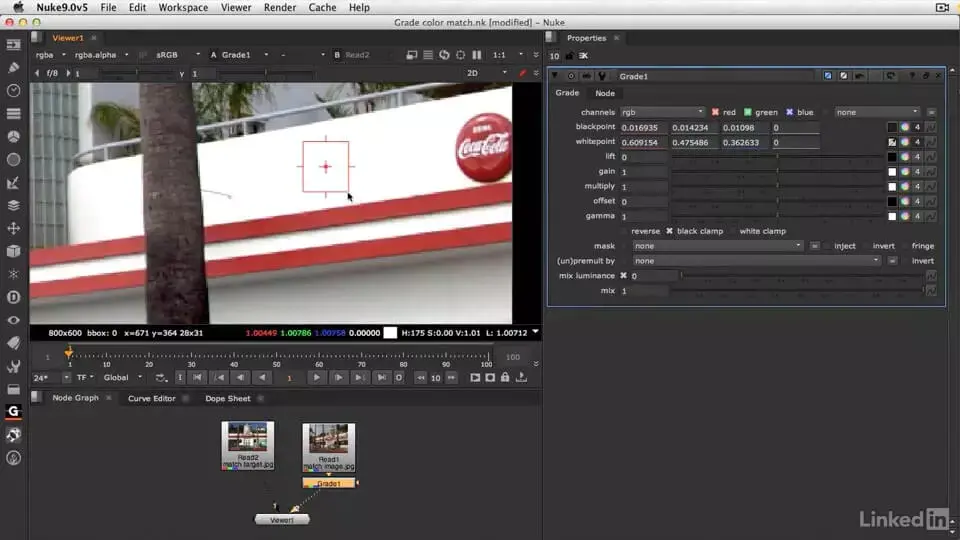Open the Workspace menu
Image resolution: width=960 pixels, height=540 pixels.
pyautogui.click(x=183, y=7)
